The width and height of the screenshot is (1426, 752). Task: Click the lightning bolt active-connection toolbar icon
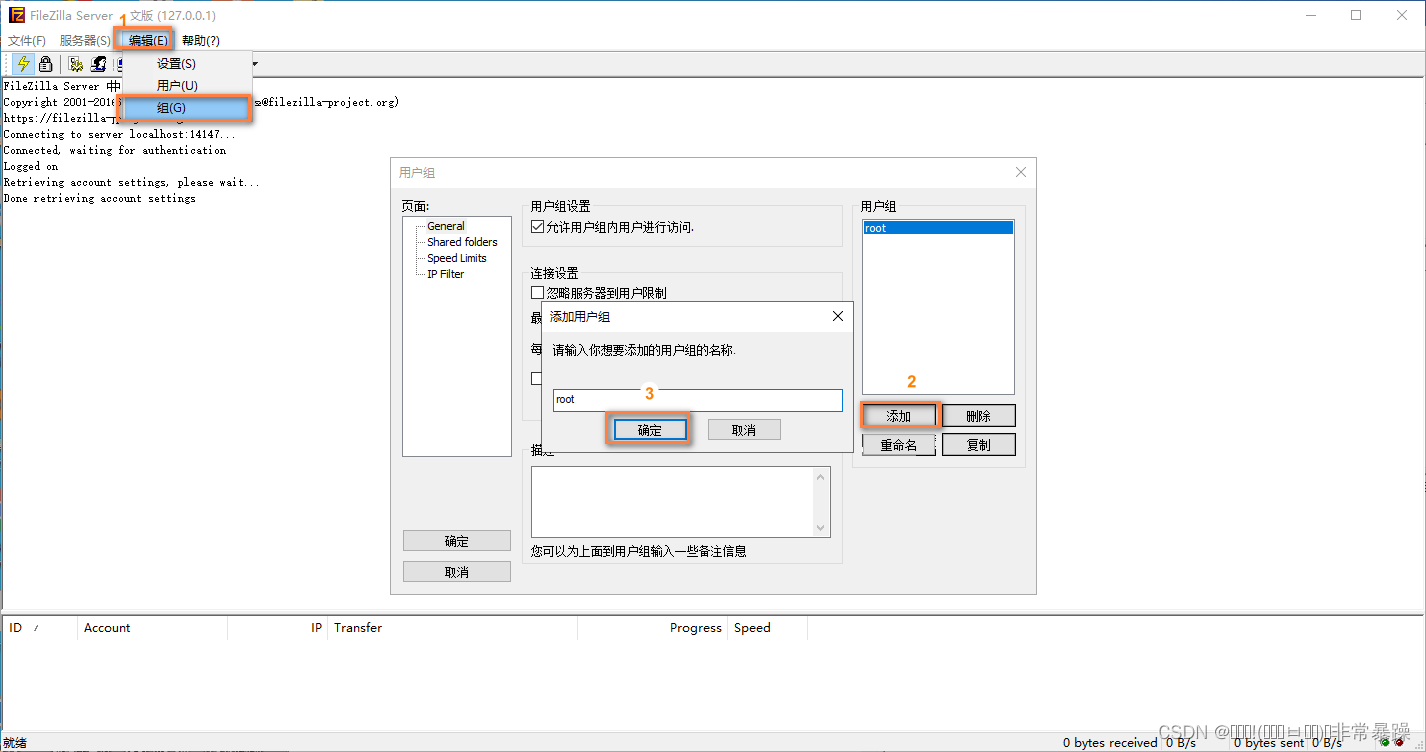(23, 64)
